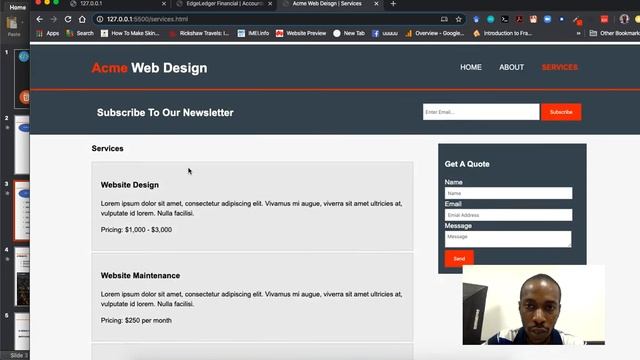This screenshot has width=640, height=360.
Task: Switch to 'EdgeLedger Financial' tab
Action: 224,4
